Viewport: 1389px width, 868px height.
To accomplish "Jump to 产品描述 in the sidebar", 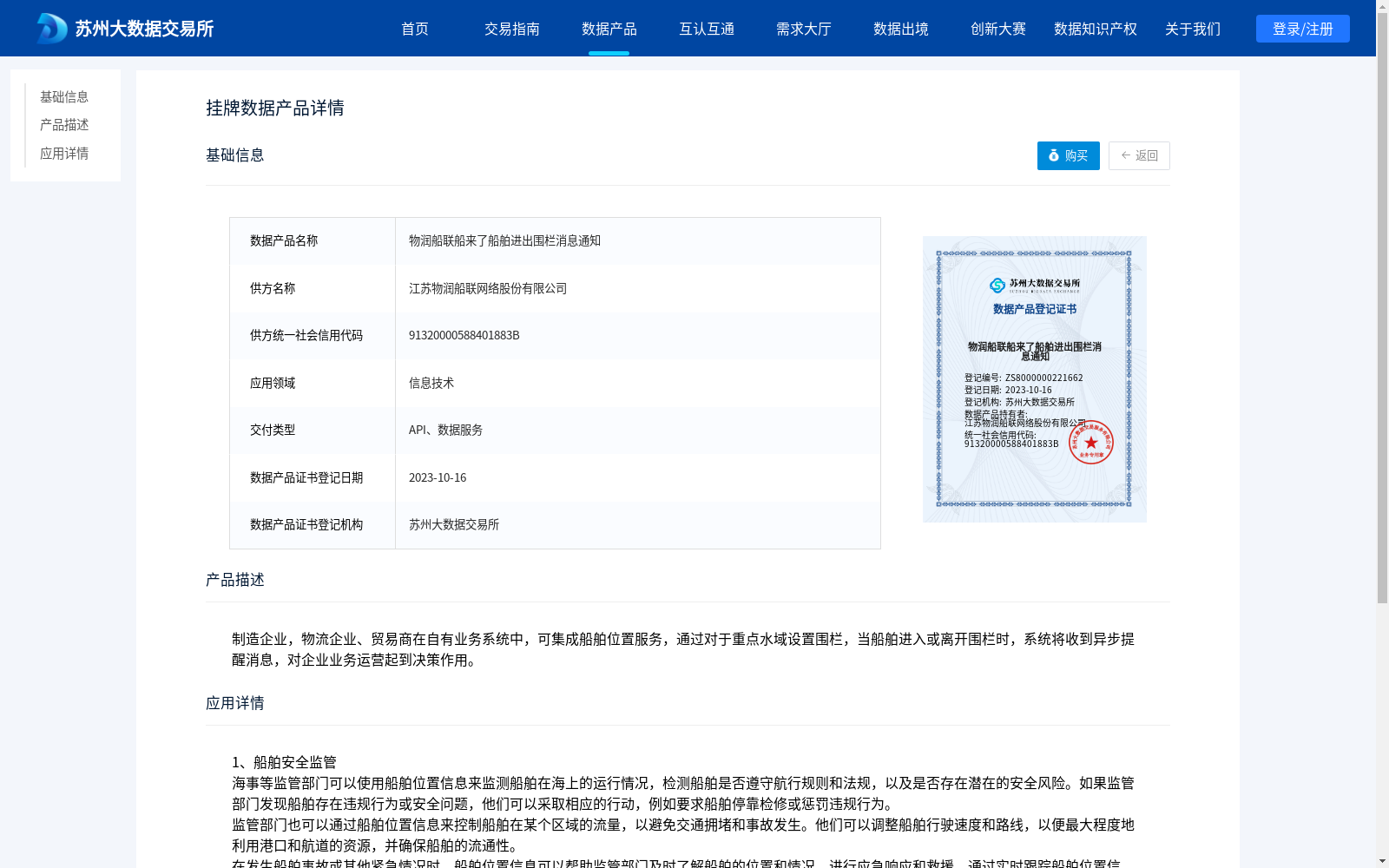I will point(64,125).
